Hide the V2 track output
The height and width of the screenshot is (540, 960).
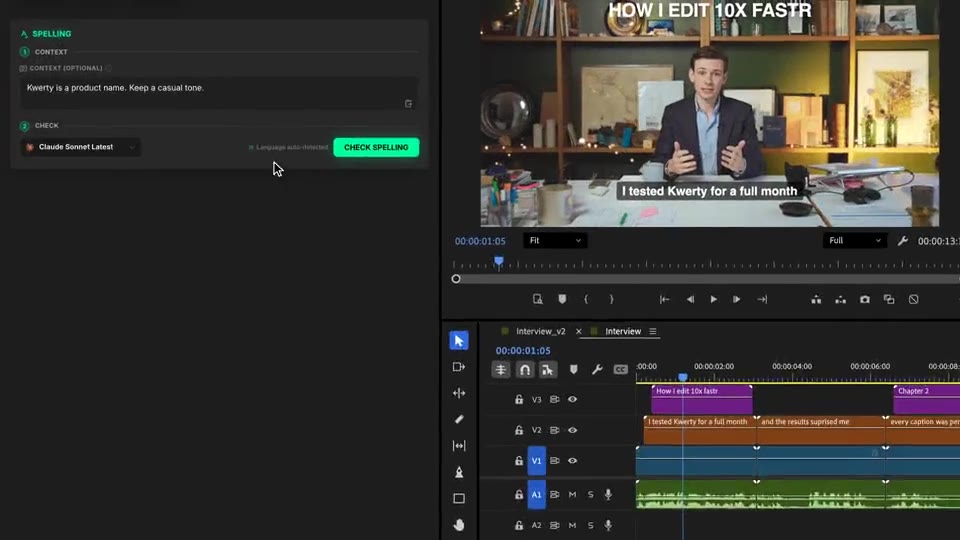click(x=572, y=430)
